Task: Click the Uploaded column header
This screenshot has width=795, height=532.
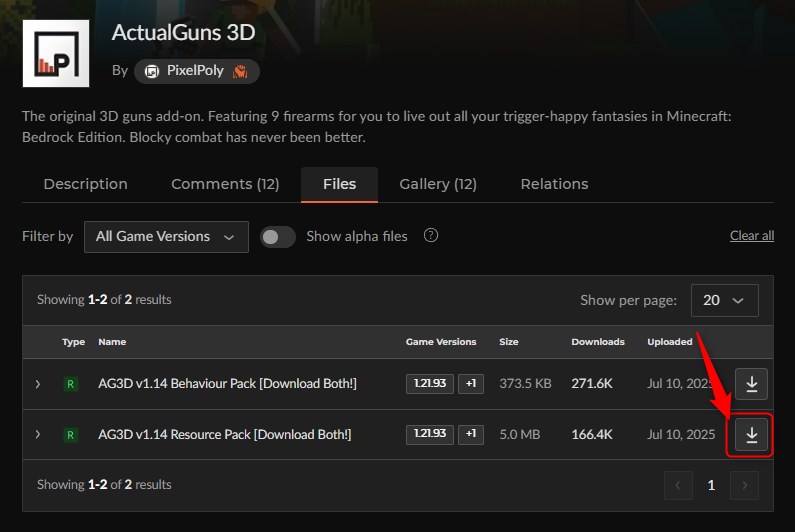Action: 669,342
